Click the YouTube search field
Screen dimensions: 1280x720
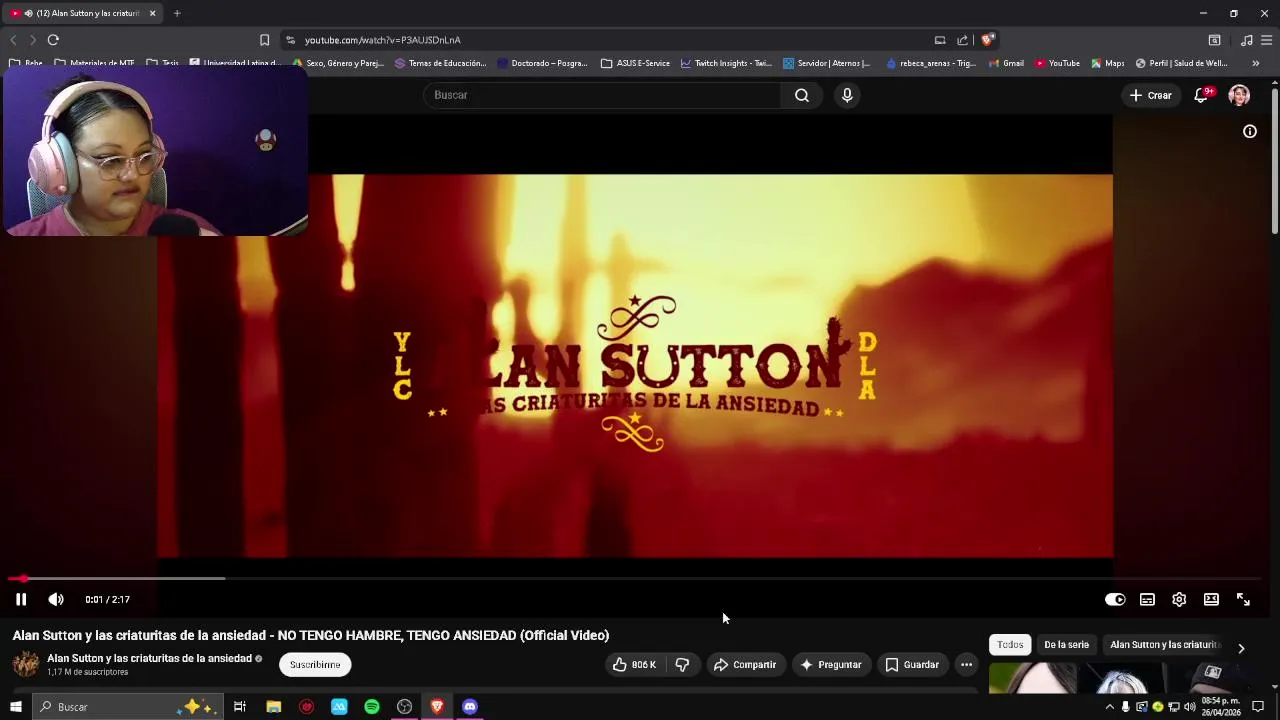[602, 95]
